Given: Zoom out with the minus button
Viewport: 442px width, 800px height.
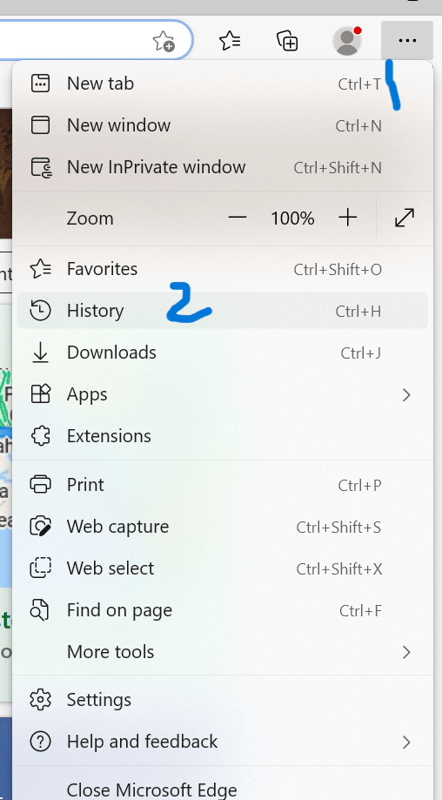Looking at the screenshot, I should pyautogui.click(x=237, y=218).
